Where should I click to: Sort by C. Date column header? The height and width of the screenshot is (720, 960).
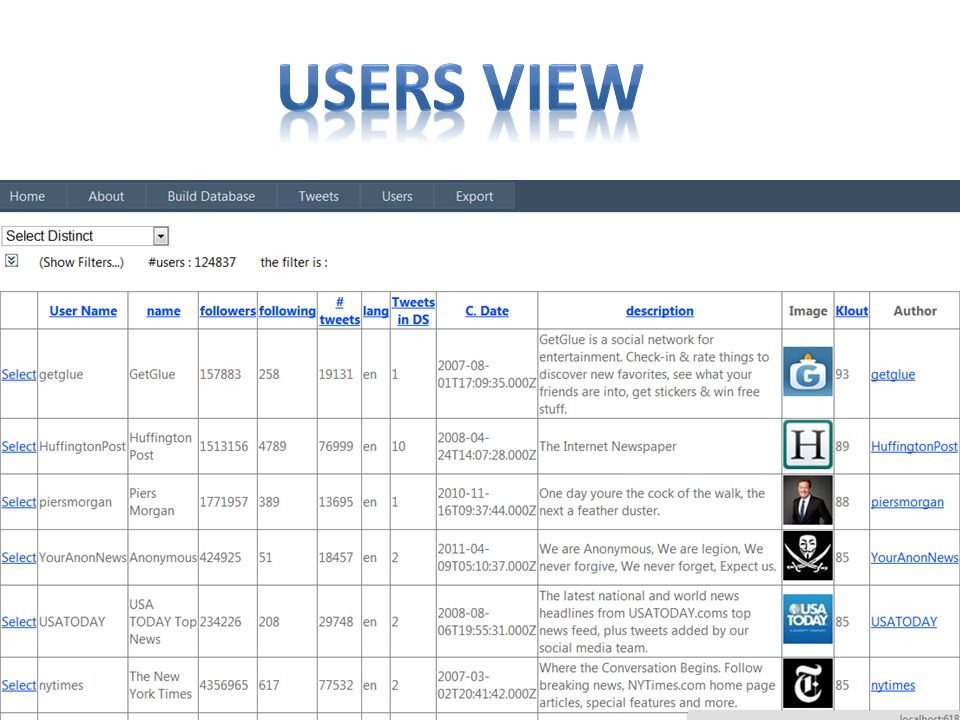(x=487, y=310)
